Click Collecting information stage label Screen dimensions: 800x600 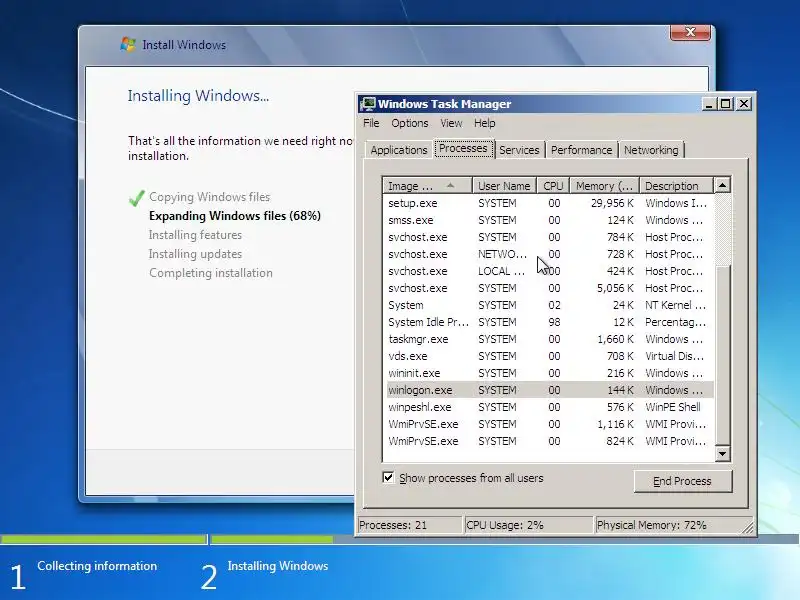97,566
